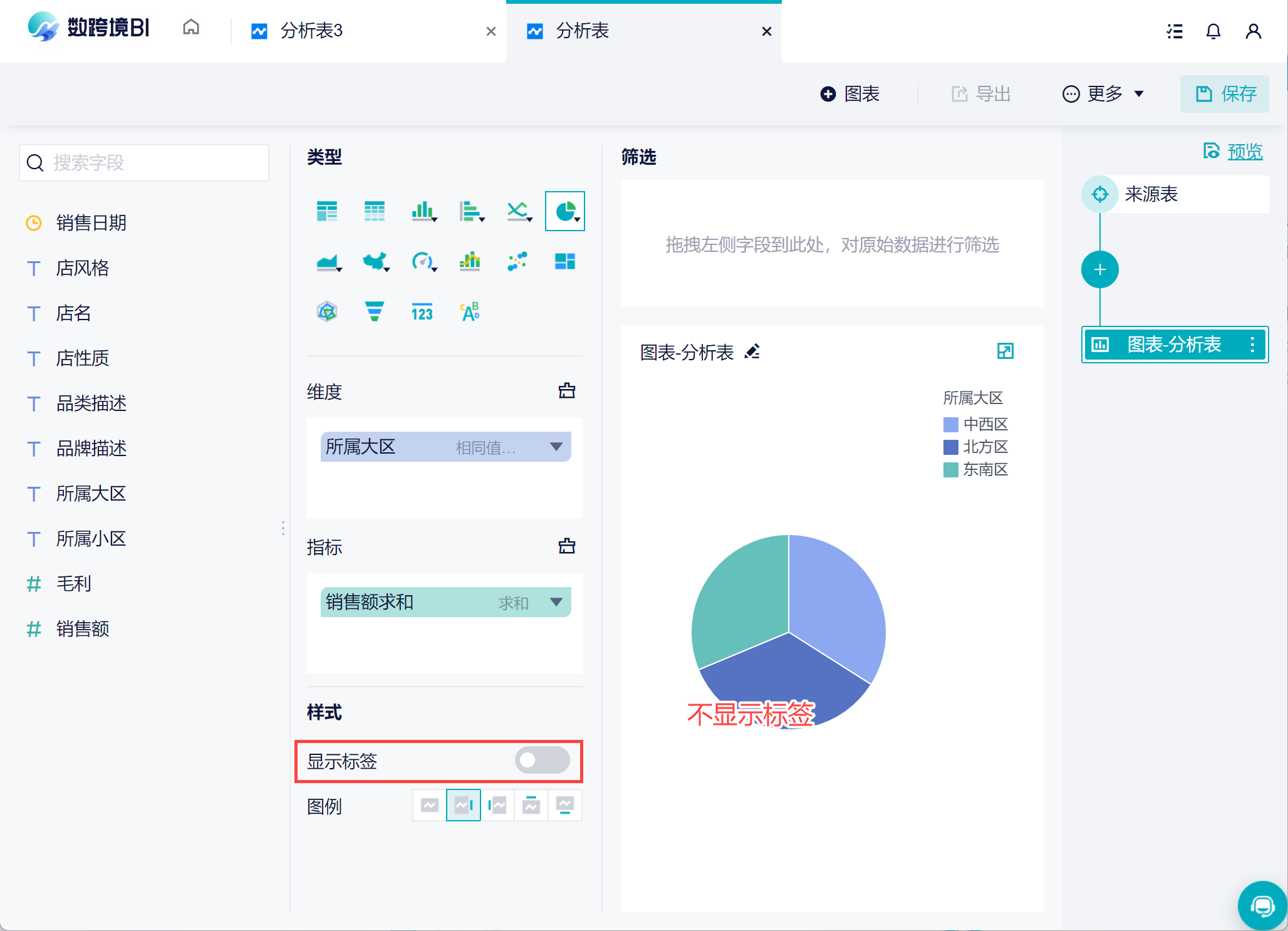Select the map chart type icon
Image resolution: width=1288 pixels, height=931 pixels.
pos(375,261)
